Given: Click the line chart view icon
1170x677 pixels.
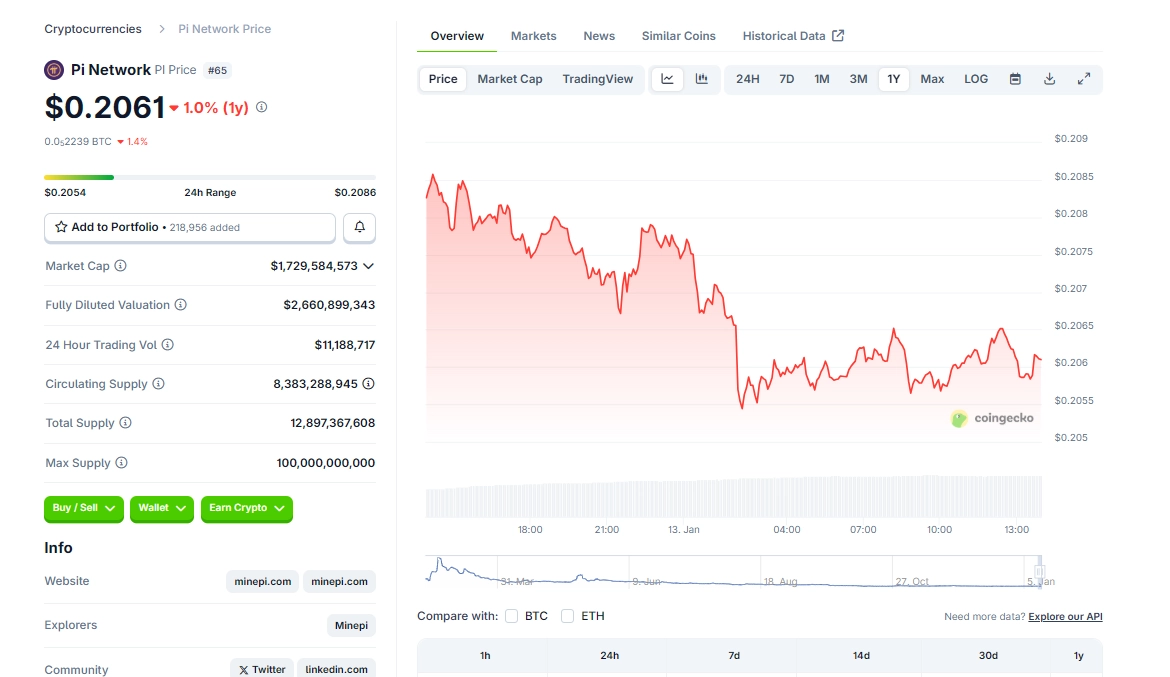Looking at the screenshot, I should pos(668,79).
